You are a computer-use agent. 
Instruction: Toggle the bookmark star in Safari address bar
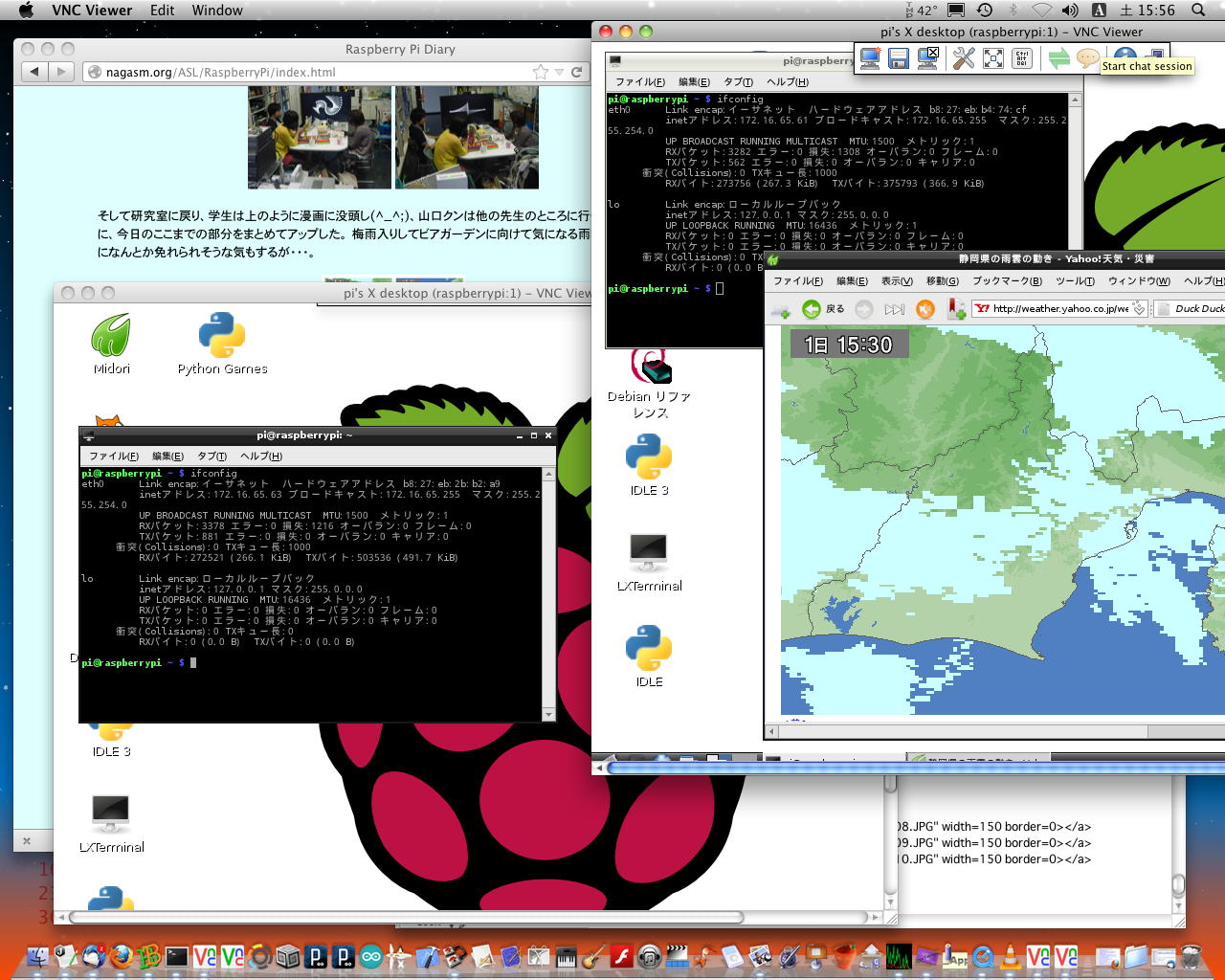pos(541,72)
